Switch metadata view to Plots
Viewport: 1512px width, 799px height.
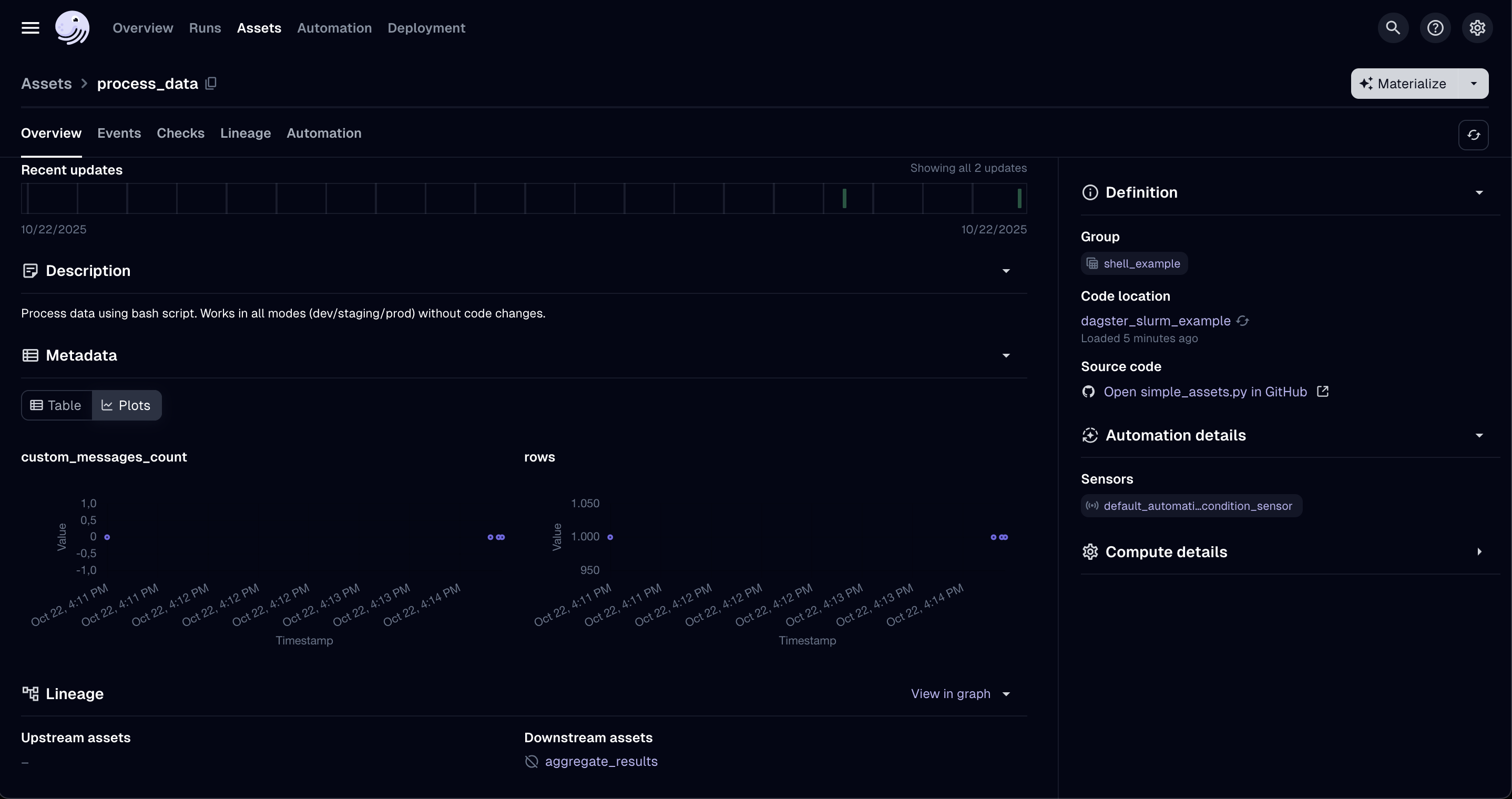[126, 405]
